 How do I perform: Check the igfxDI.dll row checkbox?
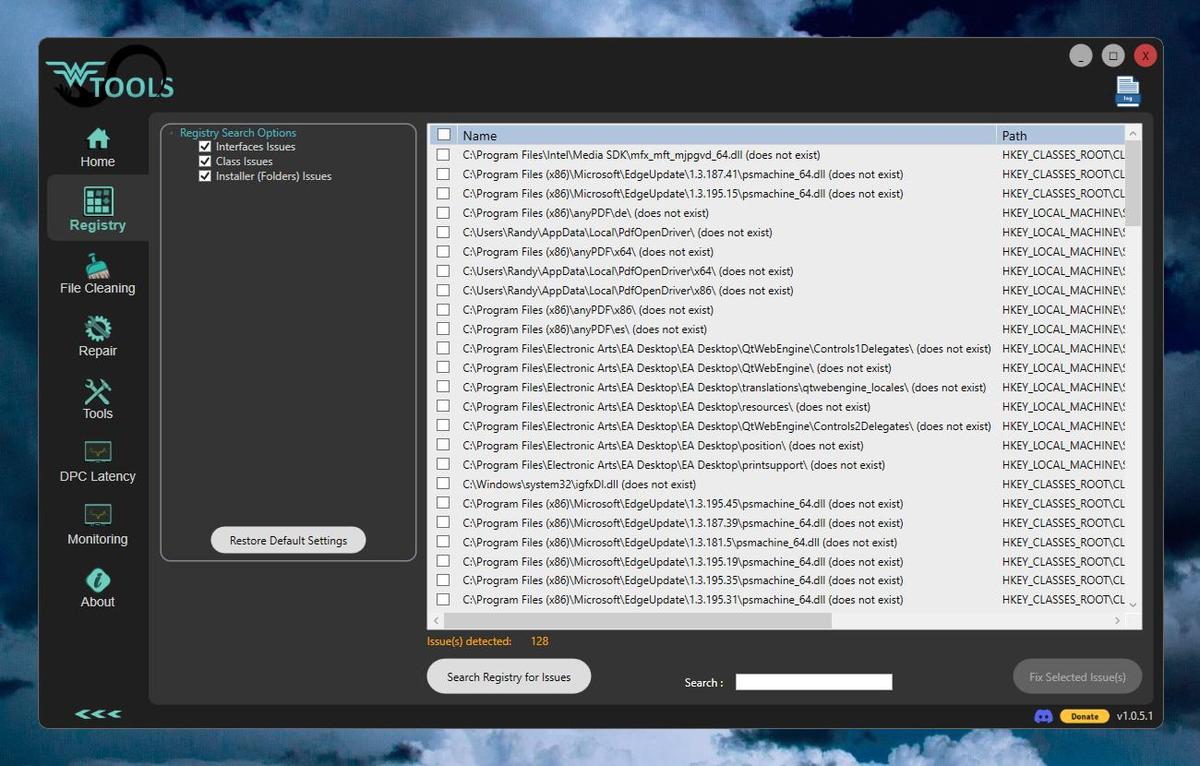click(443, 484)
